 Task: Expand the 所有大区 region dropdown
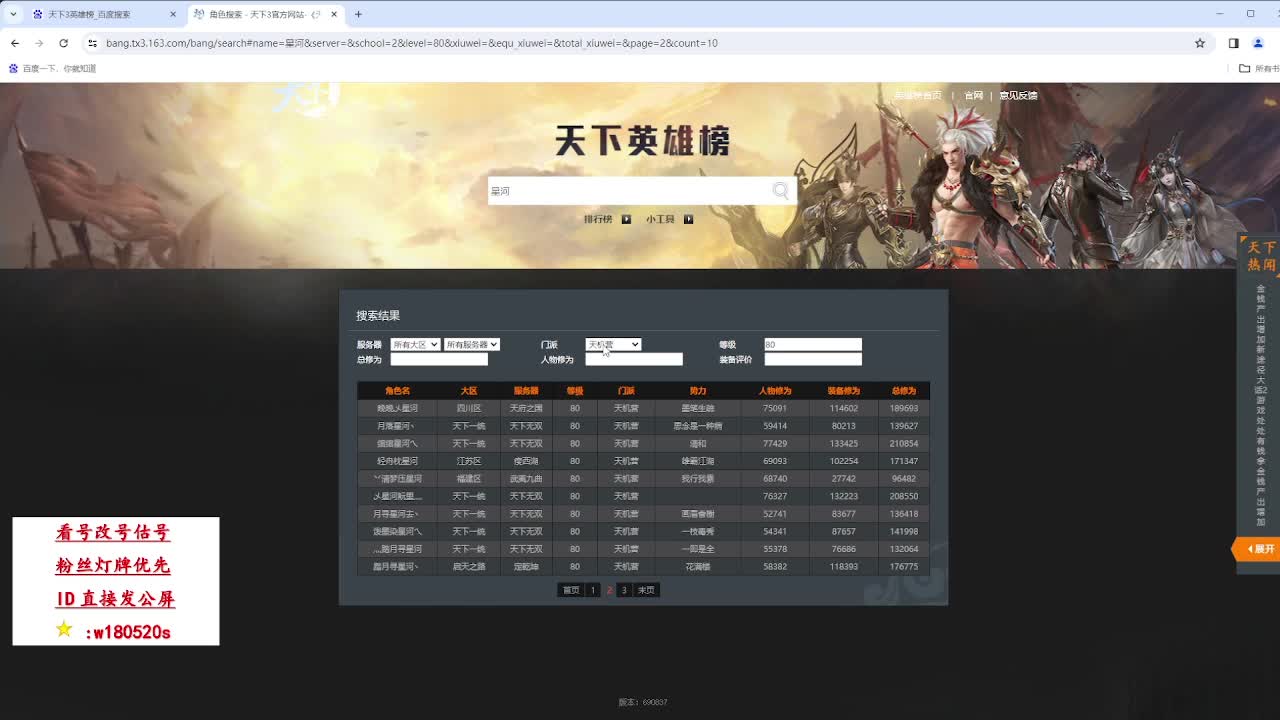[x=415, y=344]
